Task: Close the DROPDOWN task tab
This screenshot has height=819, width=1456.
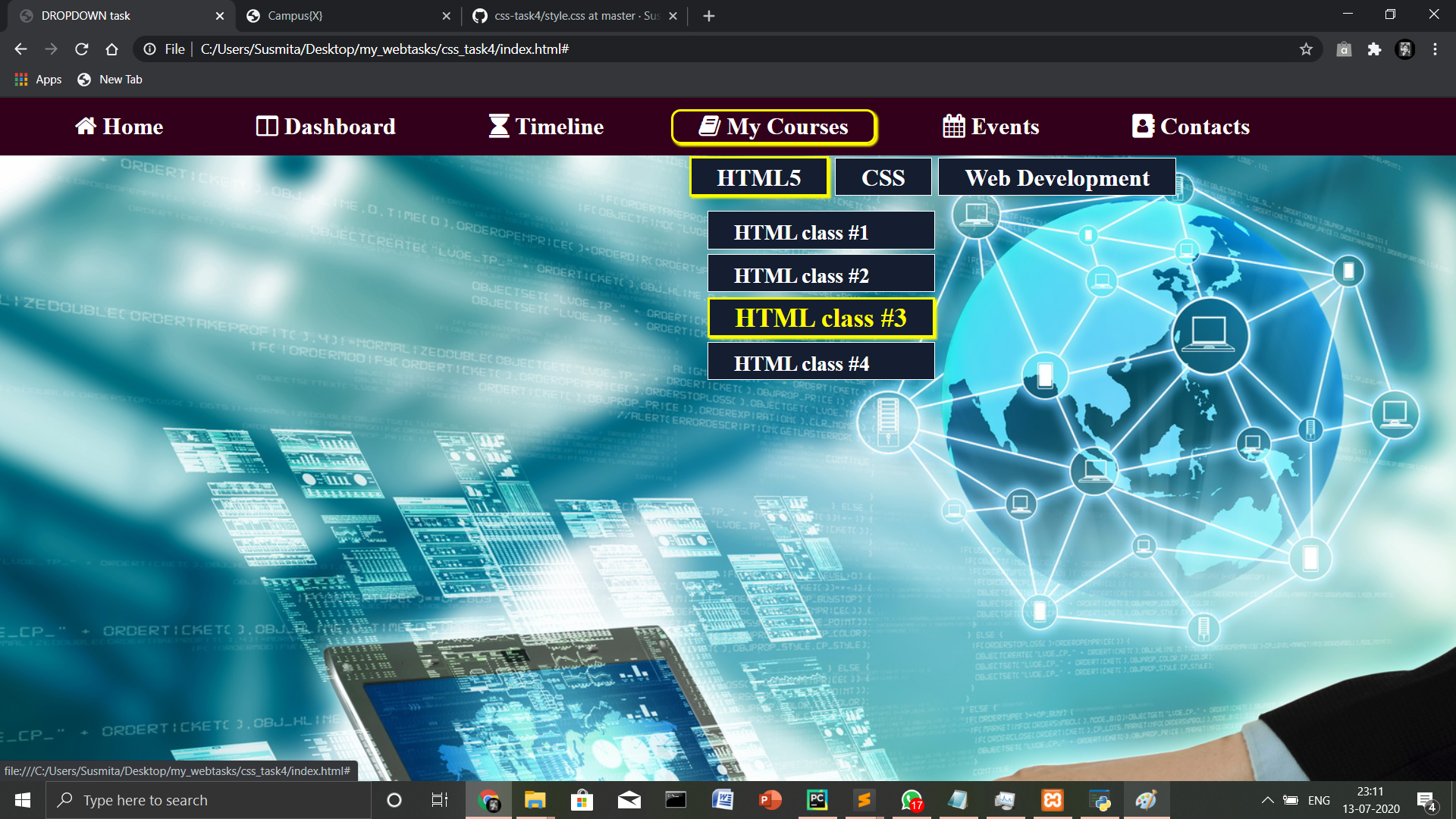Action: point(220,16)
